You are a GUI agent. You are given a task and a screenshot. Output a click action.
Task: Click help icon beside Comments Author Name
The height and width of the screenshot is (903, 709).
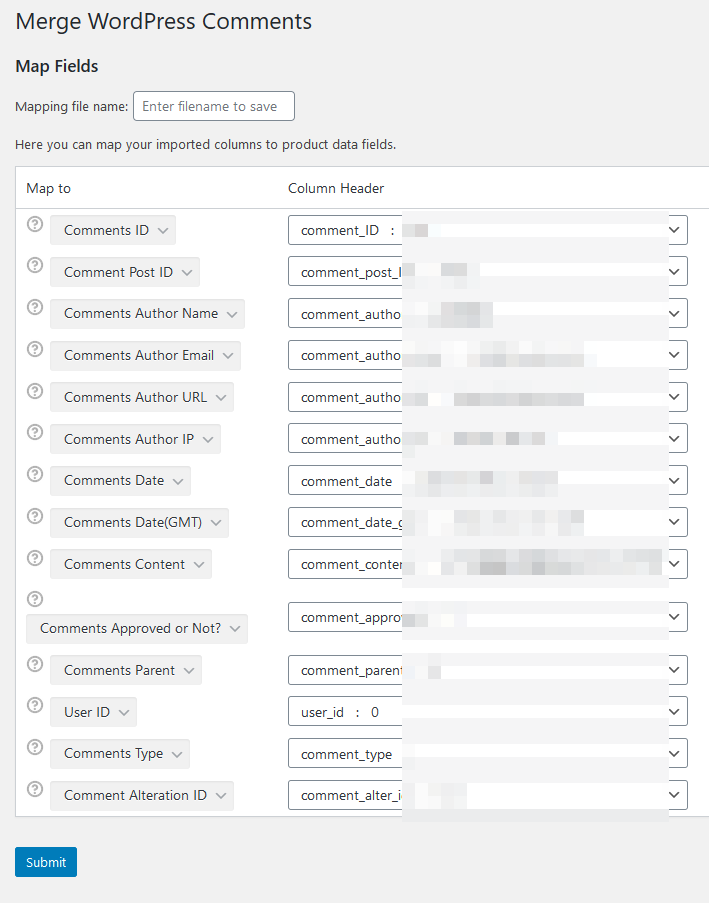click(x=35, y=307)
